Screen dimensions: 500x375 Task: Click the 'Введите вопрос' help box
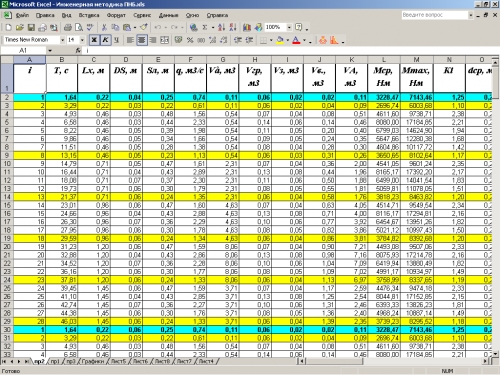435,15
